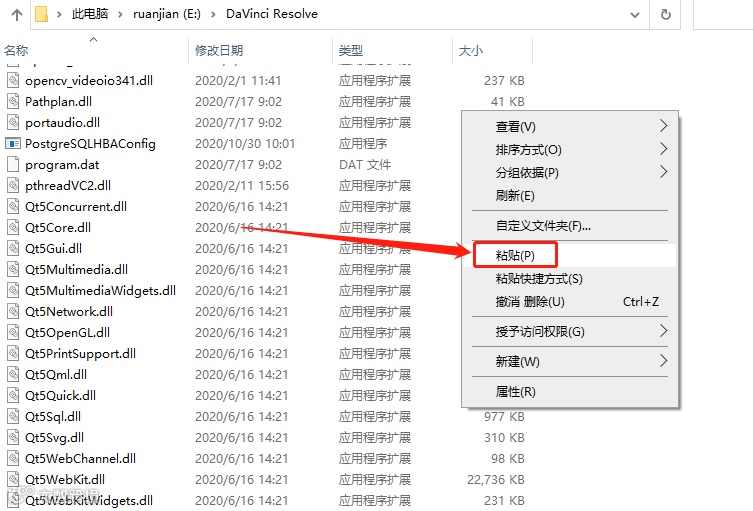
Task: Click the Qt5WebKit.dll file icon
Action: click(13, 479)
